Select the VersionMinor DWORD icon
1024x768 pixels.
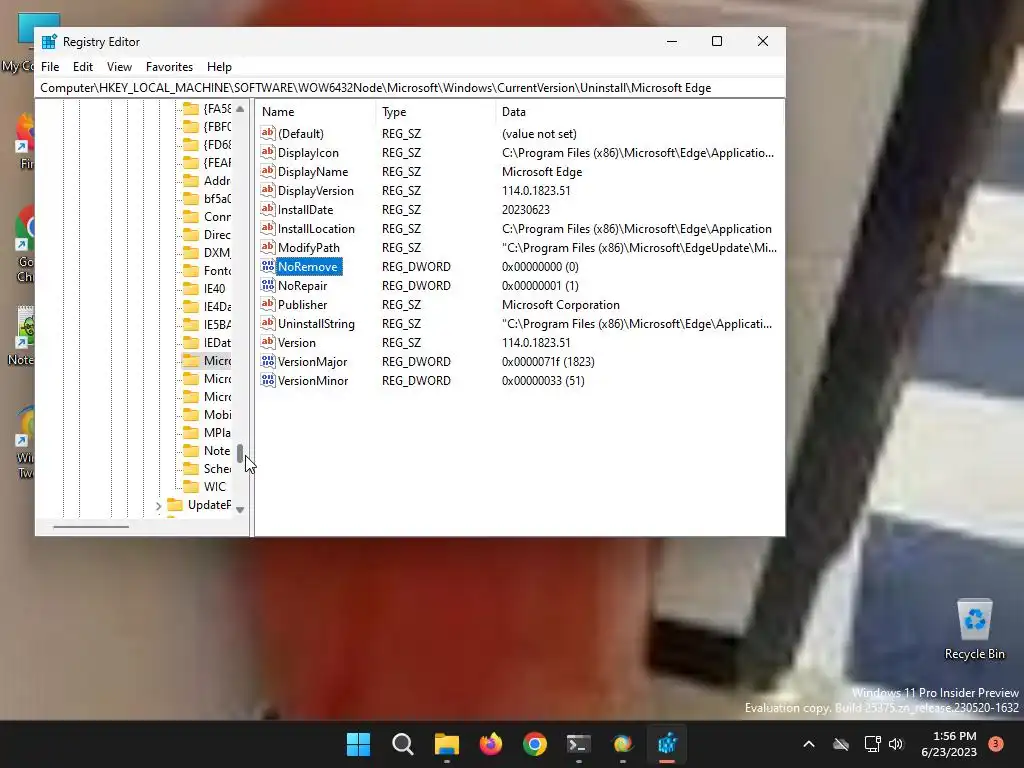tap(268, 379)
